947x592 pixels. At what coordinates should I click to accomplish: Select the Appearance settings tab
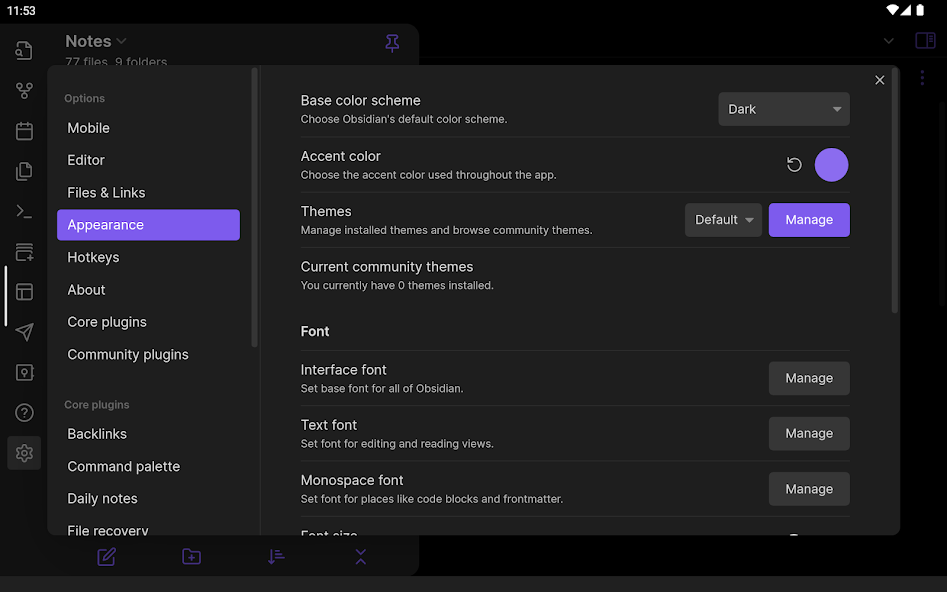[x=148, y=224]
